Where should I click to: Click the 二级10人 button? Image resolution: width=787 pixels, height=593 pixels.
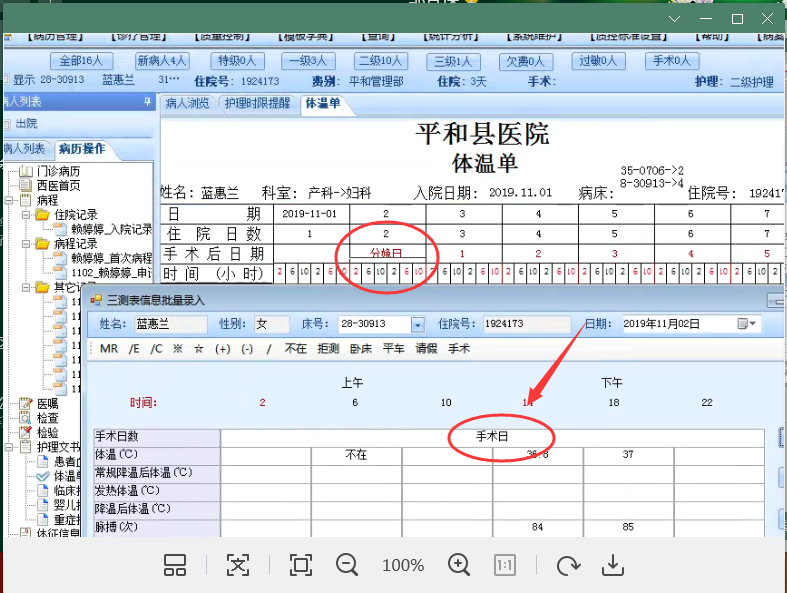[381, 61]
